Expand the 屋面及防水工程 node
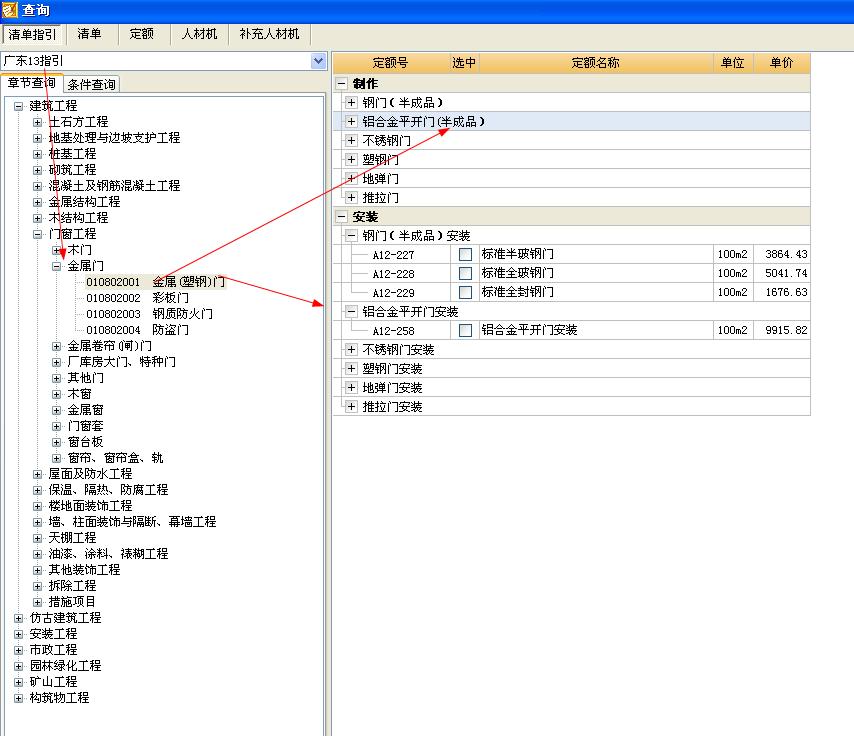Viewport: 854px width, 736px height. 38,474
